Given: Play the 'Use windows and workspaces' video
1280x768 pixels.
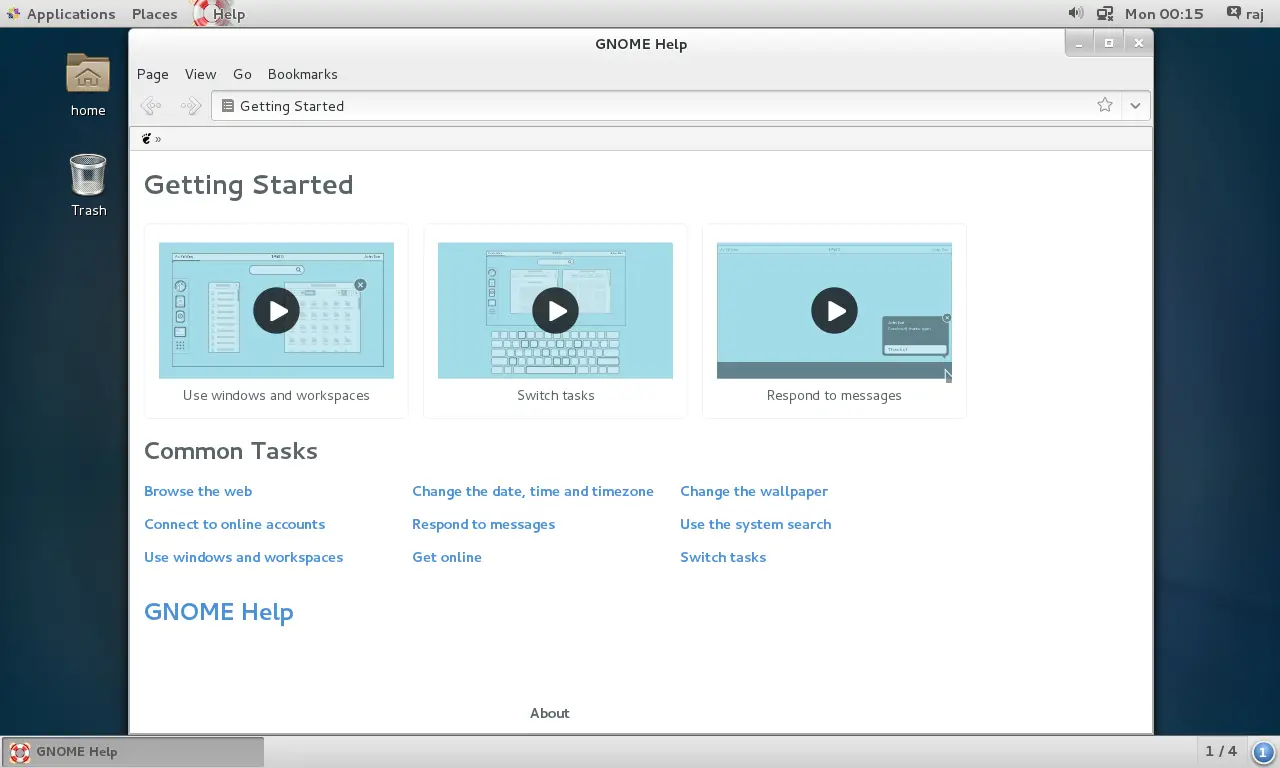Looking at the screenshot, I should click(276, 311).
